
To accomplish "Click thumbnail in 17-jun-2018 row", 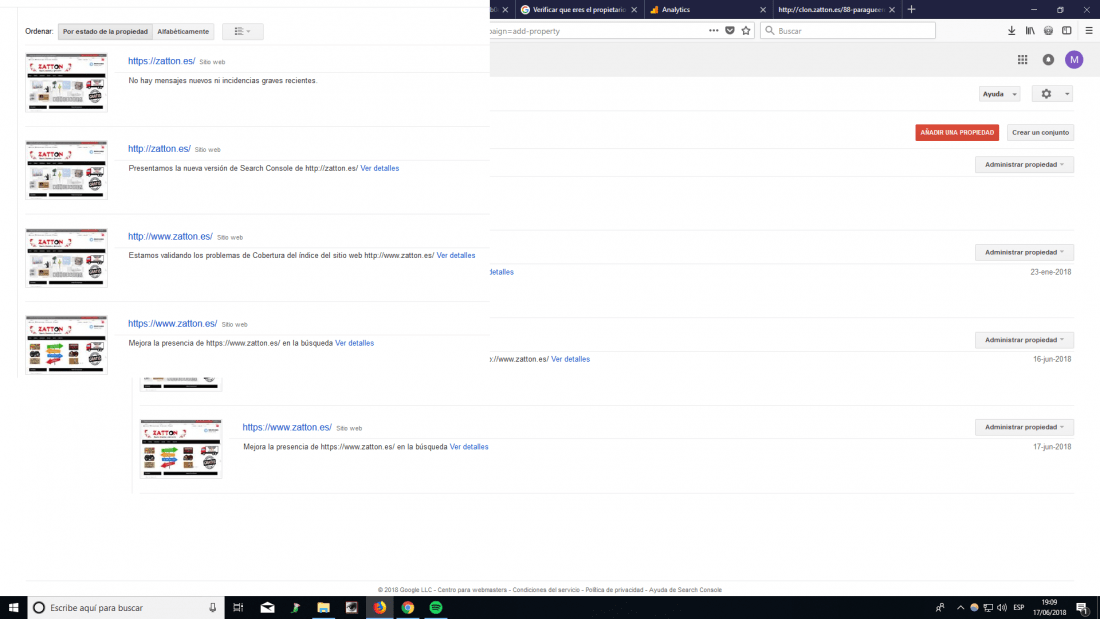I will pyautogui.click(x=181, y=449).
